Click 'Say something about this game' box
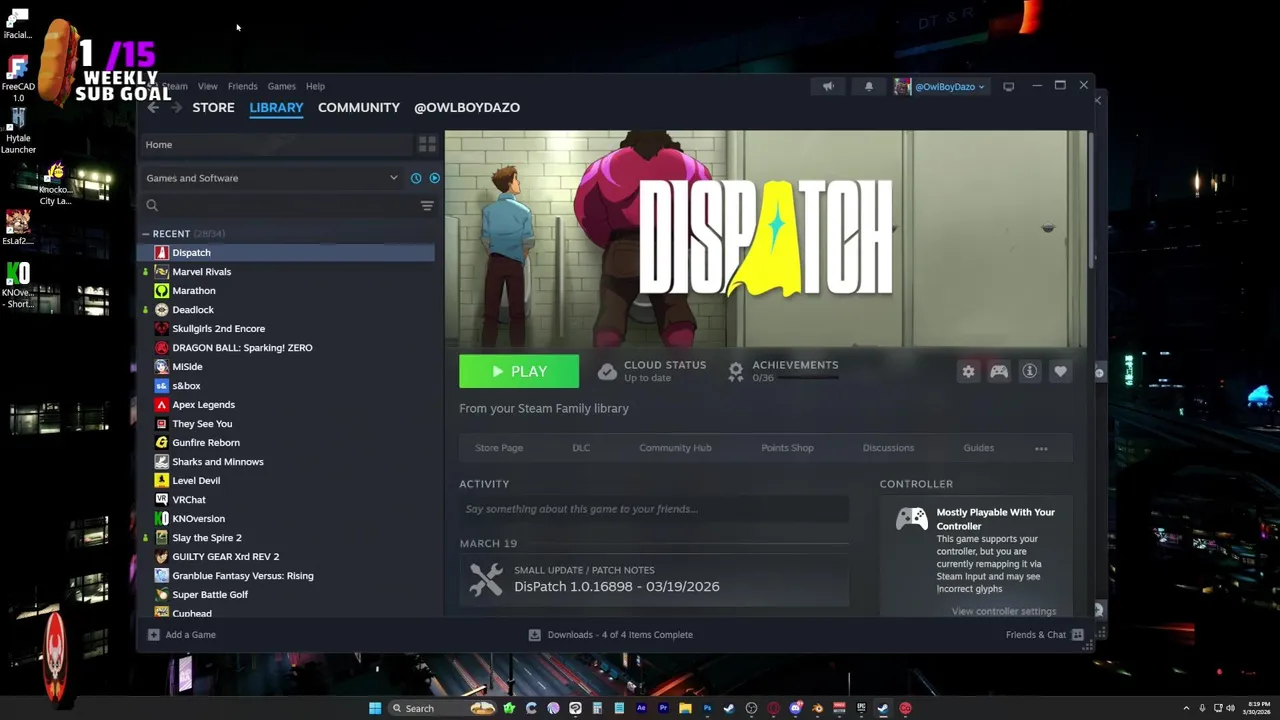Viewport: 1280px width, 720px height. [654, 509]
